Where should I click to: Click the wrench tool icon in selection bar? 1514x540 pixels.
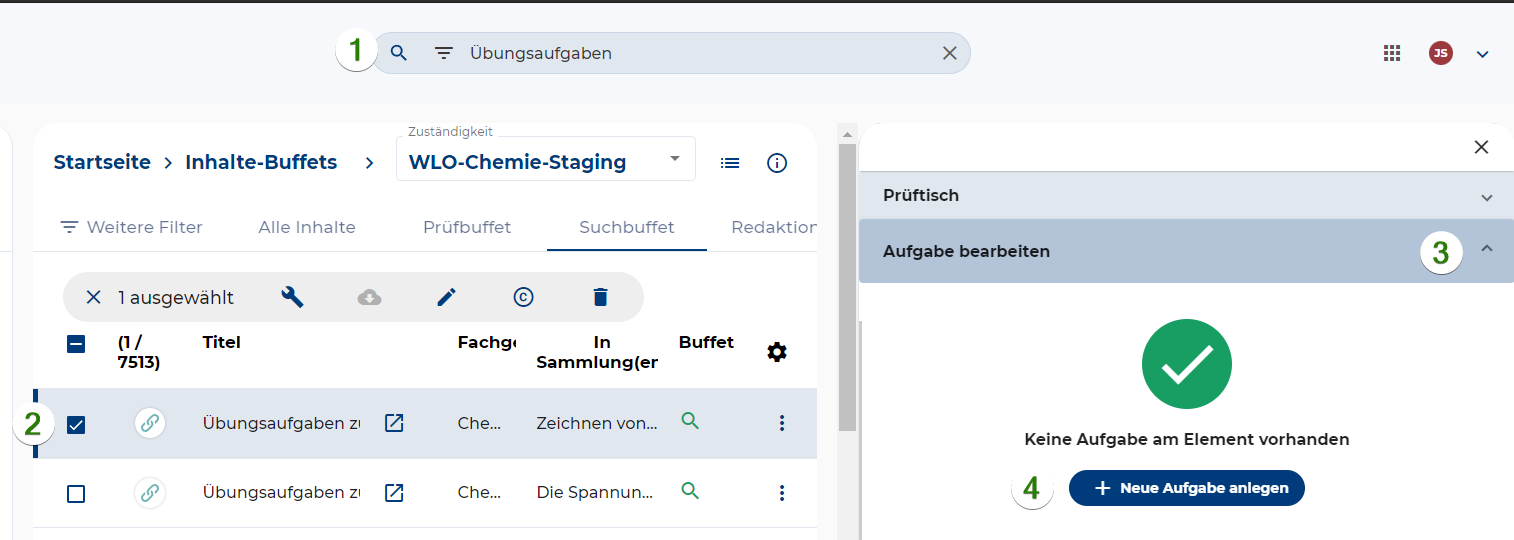[x=292, y=297]
